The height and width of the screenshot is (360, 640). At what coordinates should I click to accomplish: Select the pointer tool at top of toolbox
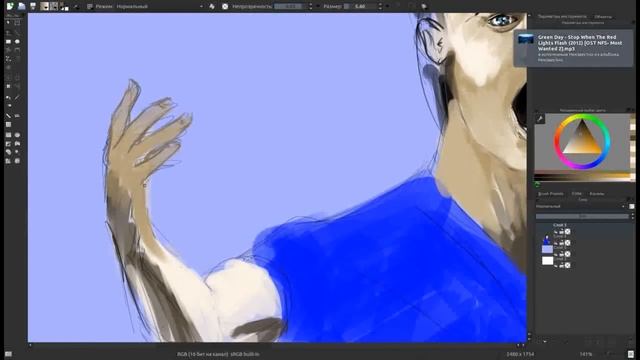8,23
